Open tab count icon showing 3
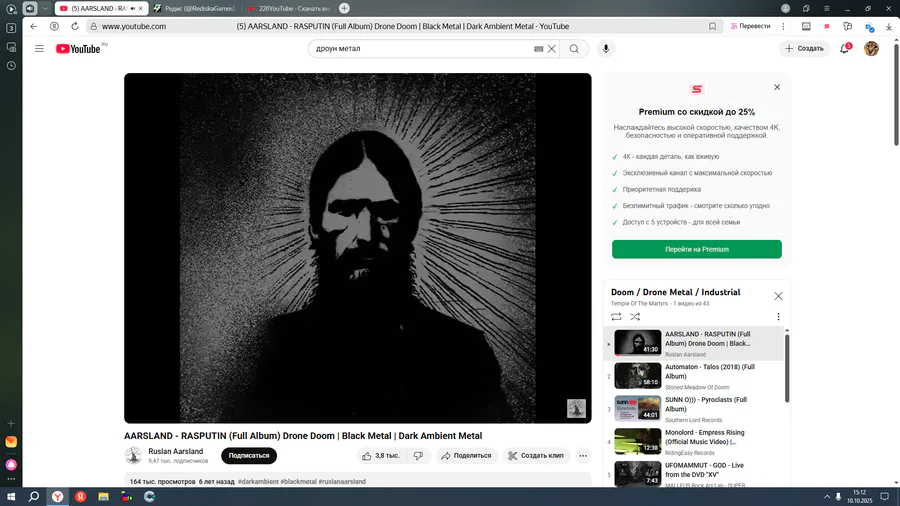 pyautogui.click(x=11, y=28)
